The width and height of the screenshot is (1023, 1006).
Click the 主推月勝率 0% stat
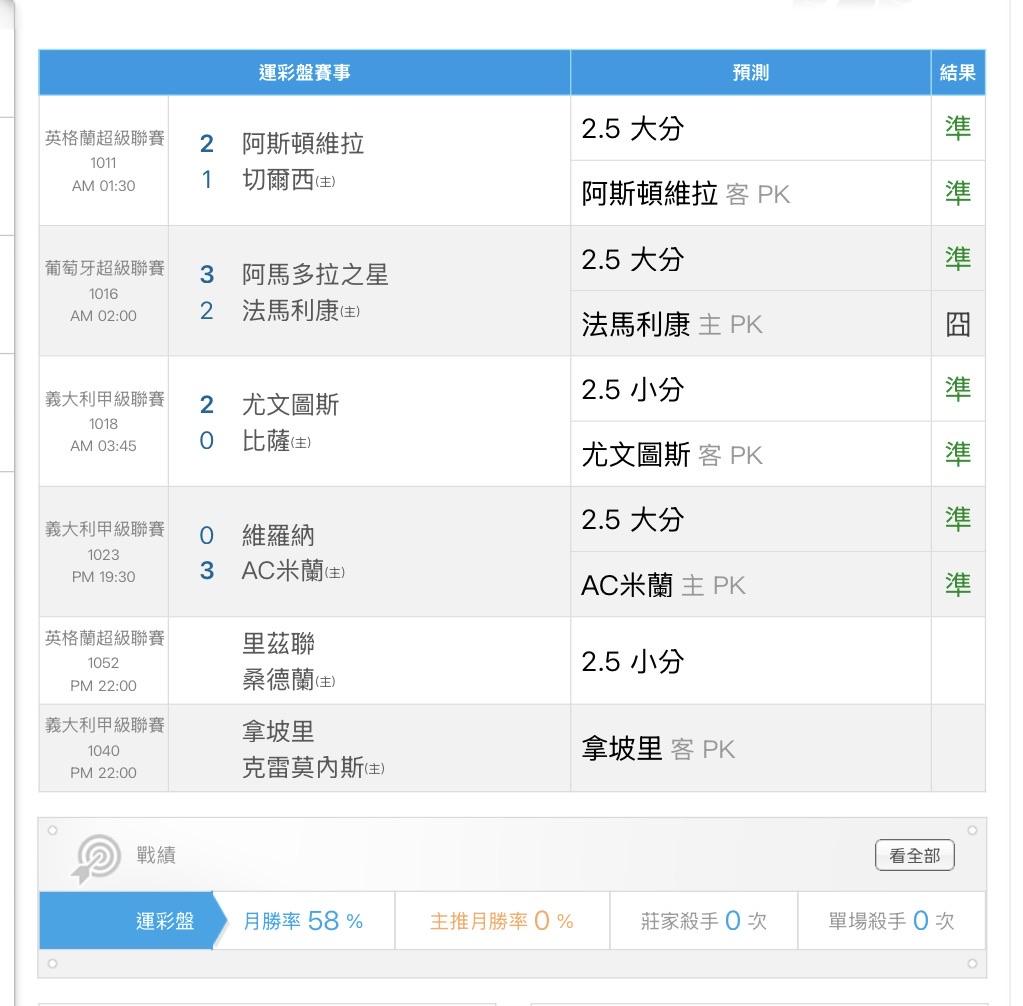tap(501, 921)
